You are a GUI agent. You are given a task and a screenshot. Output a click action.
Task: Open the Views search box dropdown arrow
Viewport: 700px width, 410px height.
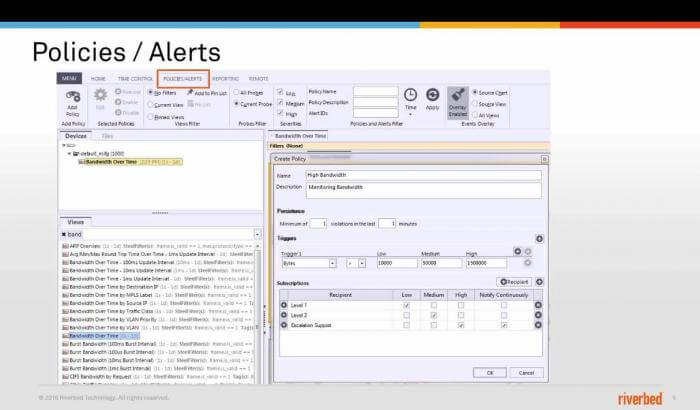click(257, 234)
